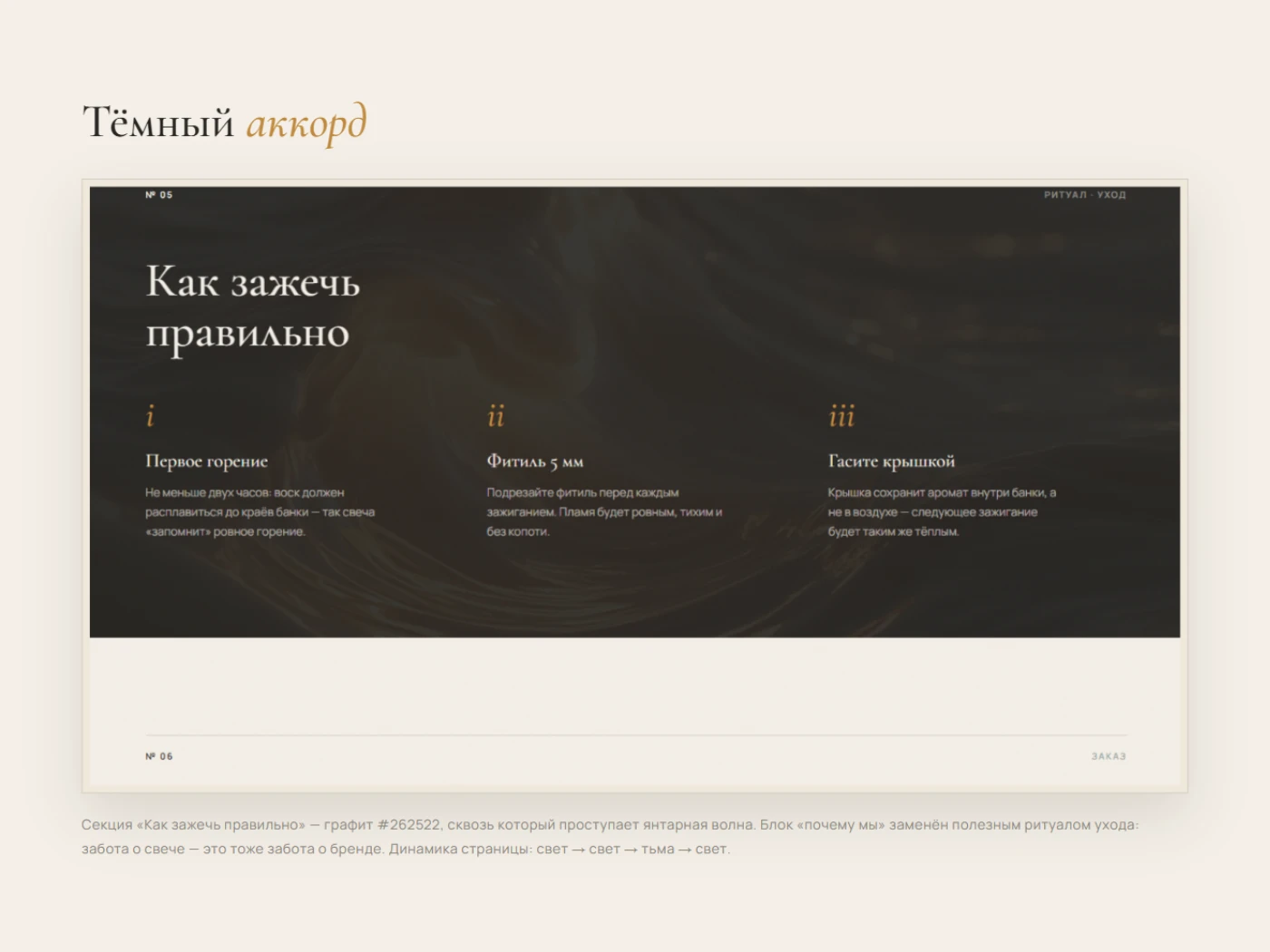Click the golden word 'аккорд'
This screenshot has height=952, width=1270.
307,125
